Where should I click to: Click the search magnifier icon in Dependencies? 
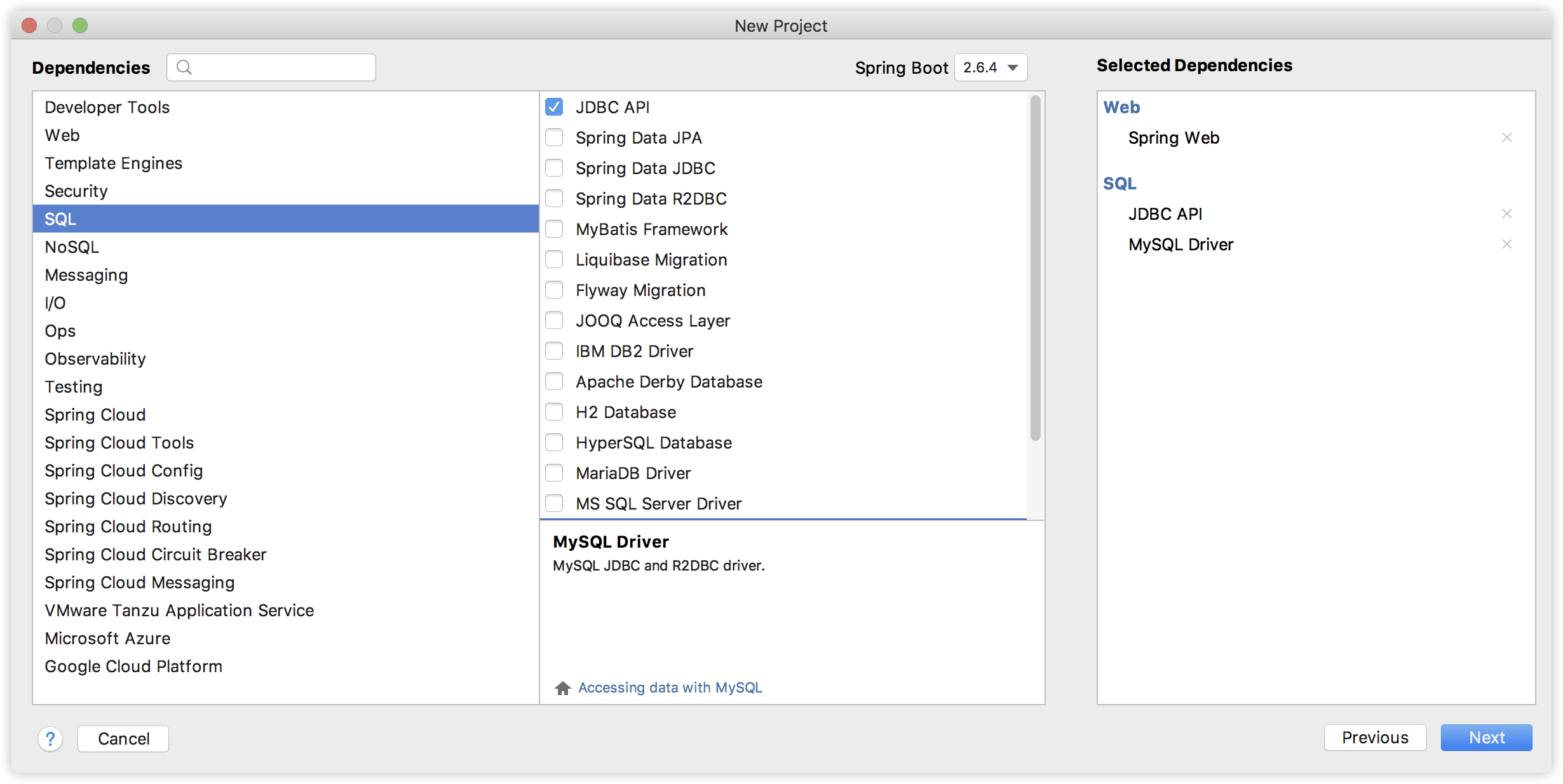pos(184,67)
